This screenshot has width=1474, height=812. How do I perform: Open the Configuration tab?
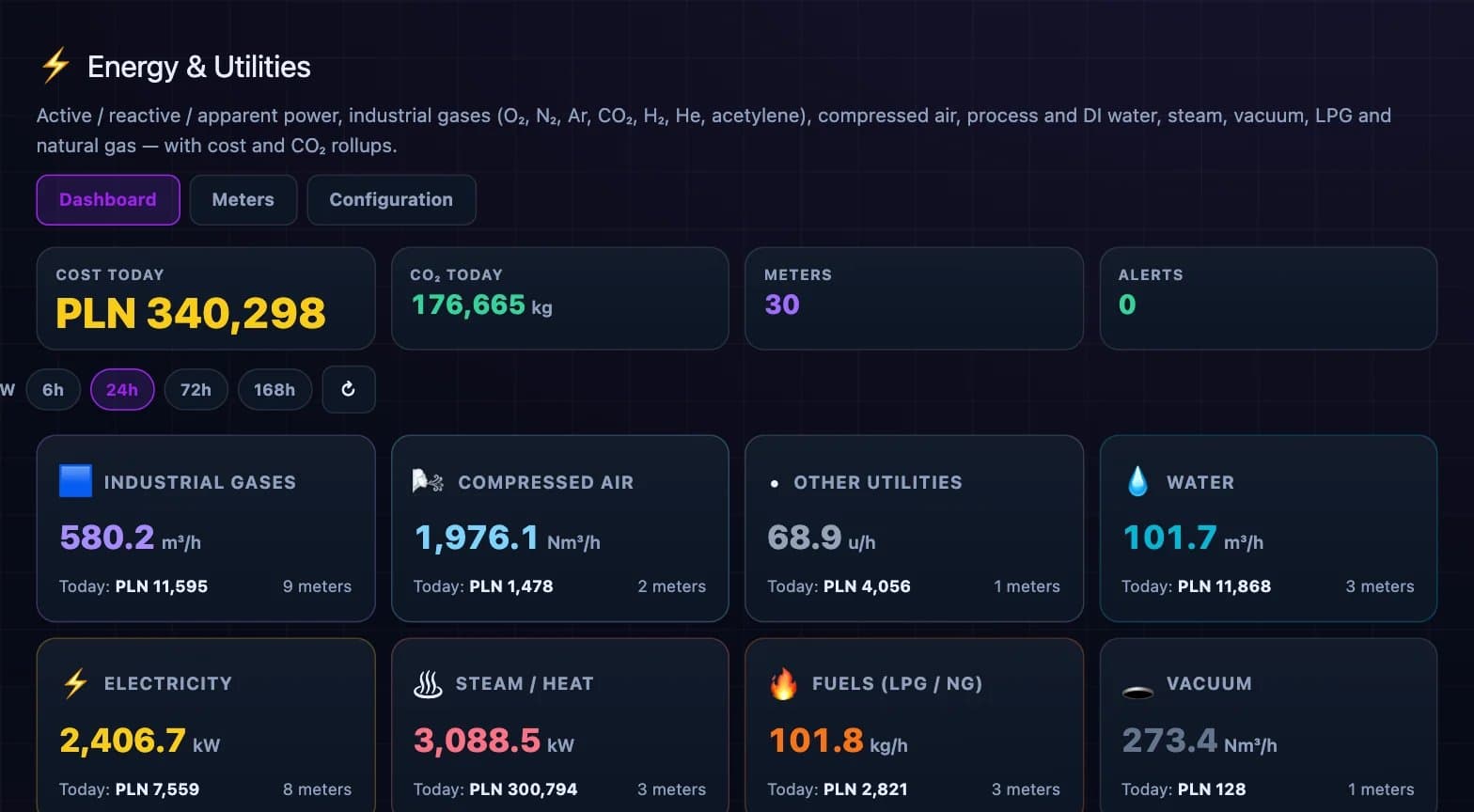pos(391,199)
